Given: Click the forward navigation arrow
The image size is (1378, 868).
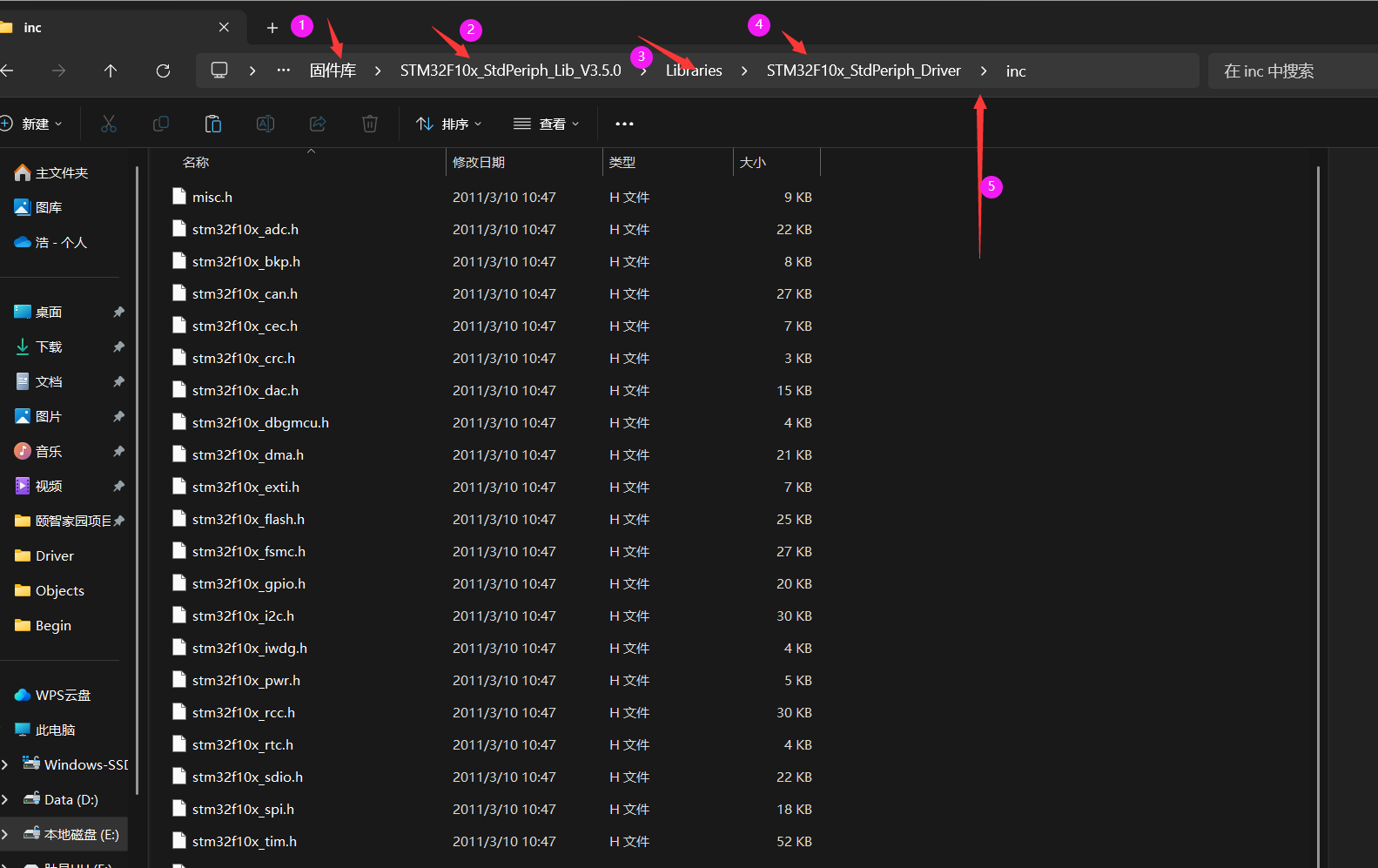Looking at the screenshot, I should [x=58, y=71].
